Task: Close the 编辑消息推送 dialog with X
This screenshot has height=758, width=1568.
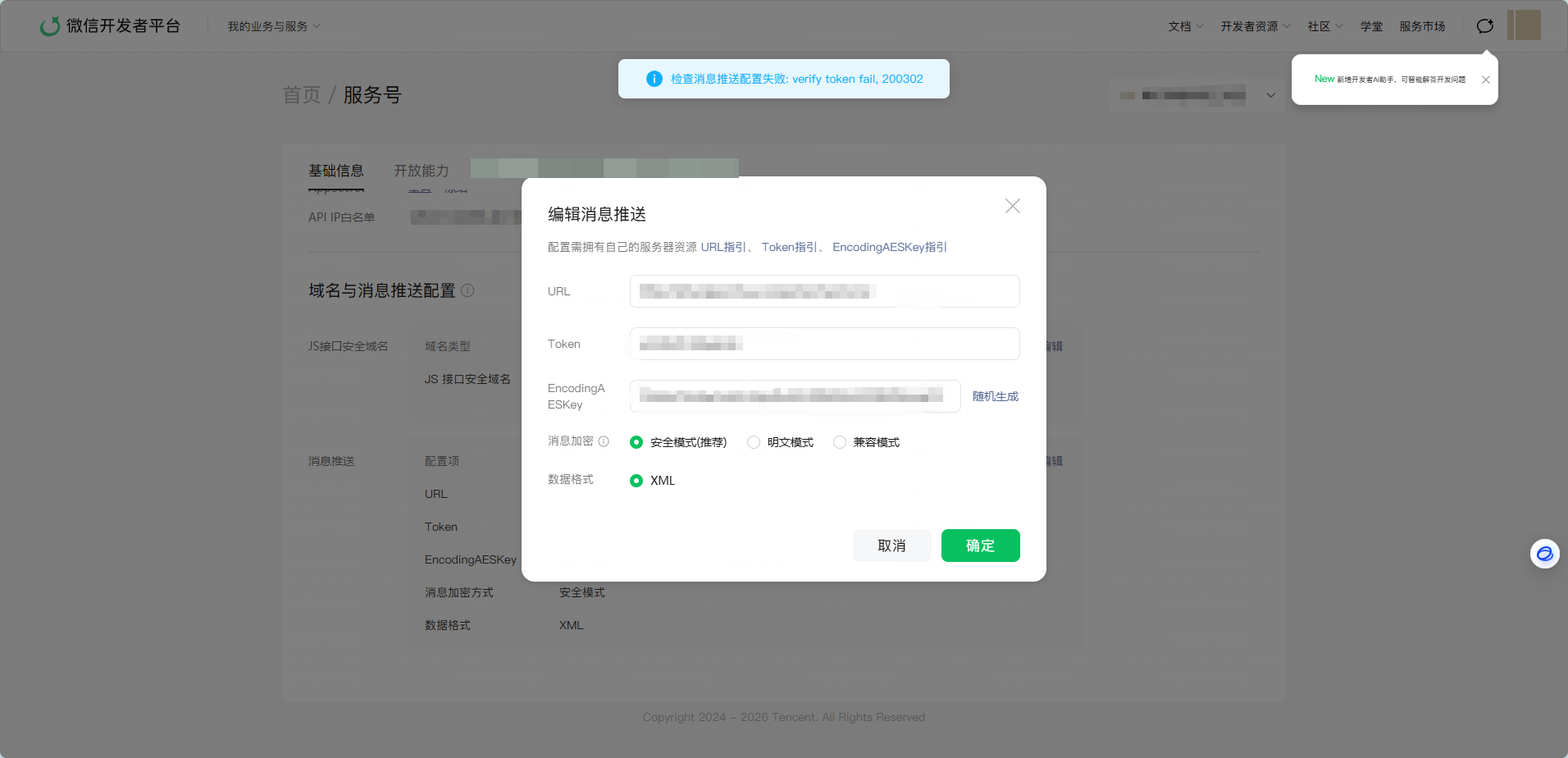Action: pyautogui.click(x=1013, y=206)
